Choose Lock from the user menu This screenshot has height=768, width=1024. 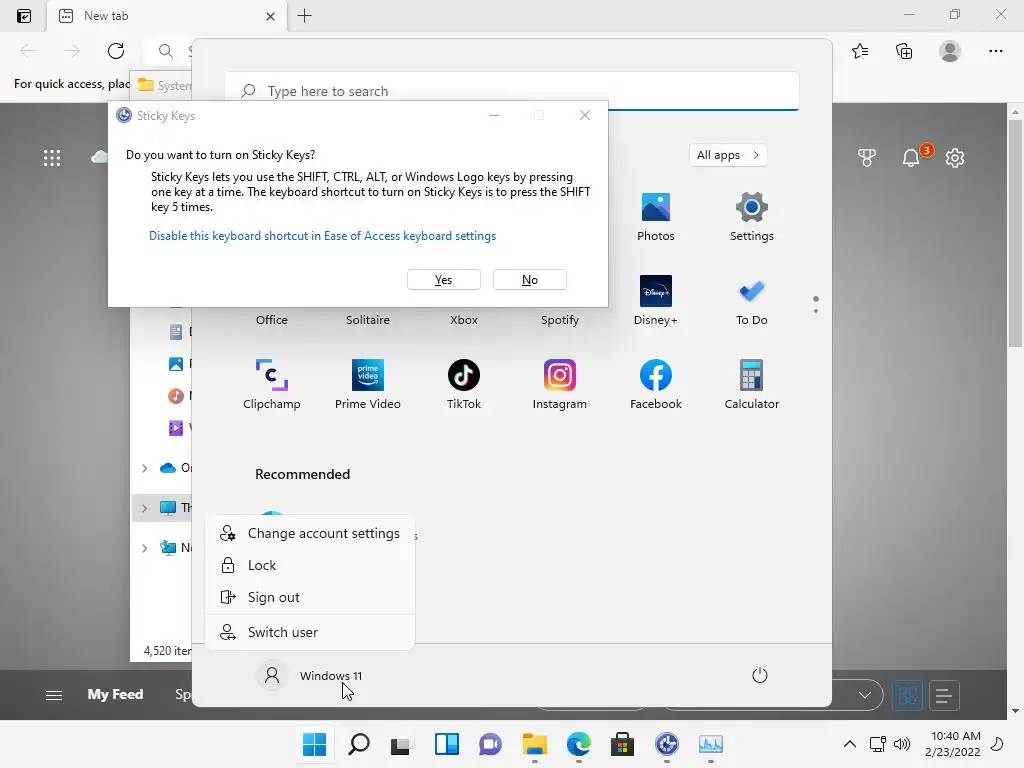(310, 565)
